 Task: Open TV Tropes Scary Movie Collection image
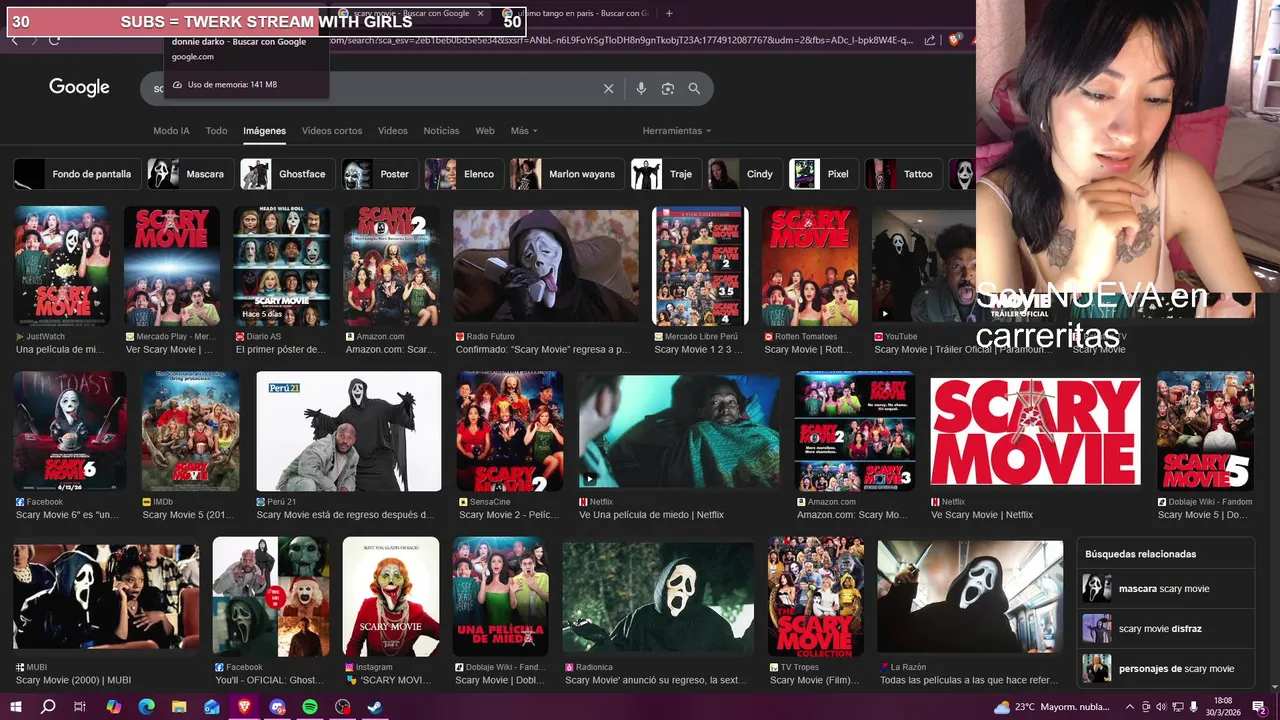click(x=816, y=597)
